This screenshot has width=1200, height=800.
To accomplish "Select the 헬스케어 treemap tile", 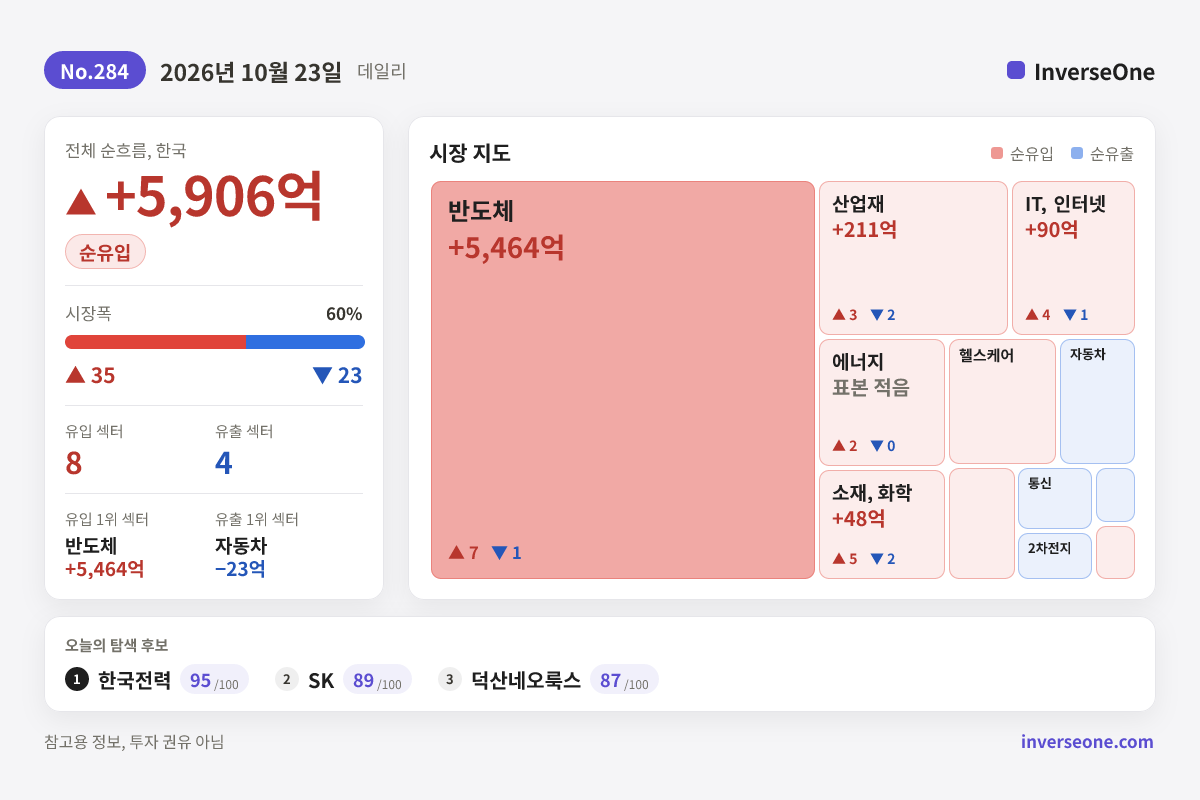I will 1002,402.
